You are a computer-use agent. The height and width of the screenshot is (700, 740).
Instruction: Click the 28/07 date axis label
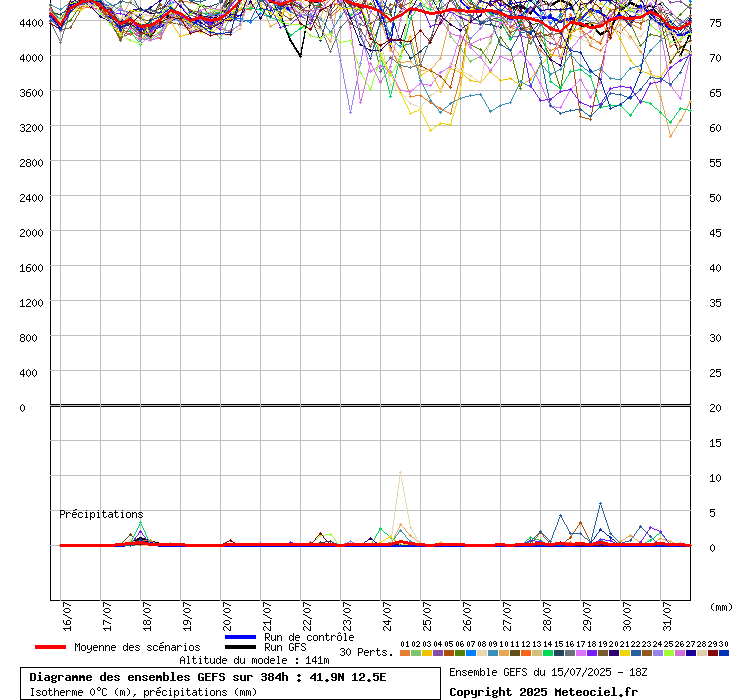(x=547, y=616)
